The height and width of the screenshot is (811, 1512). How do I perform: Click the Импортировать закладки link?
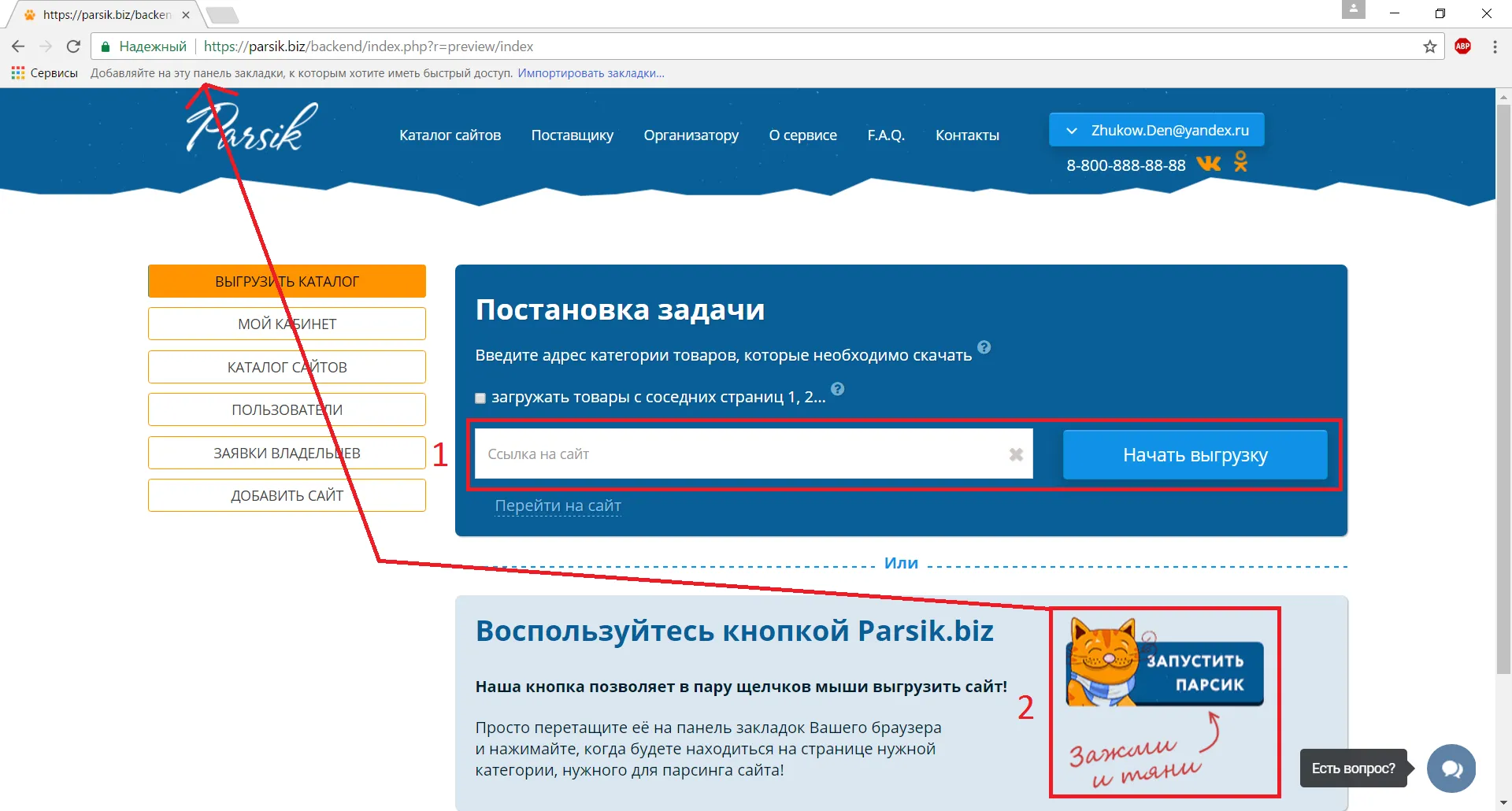point(591,73)
